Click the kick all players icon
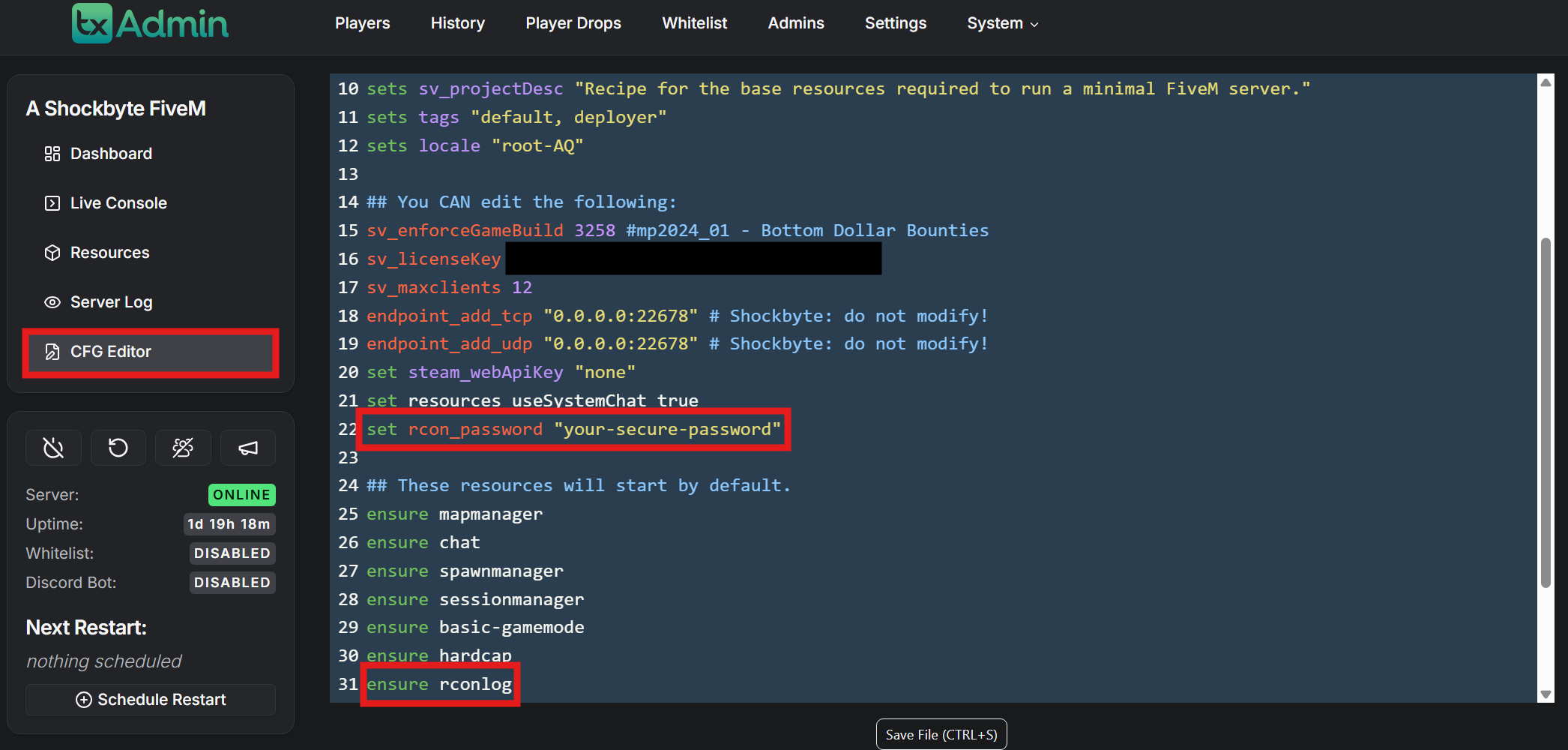Viewport: 1568px width, 750px height. coord(183,448)
